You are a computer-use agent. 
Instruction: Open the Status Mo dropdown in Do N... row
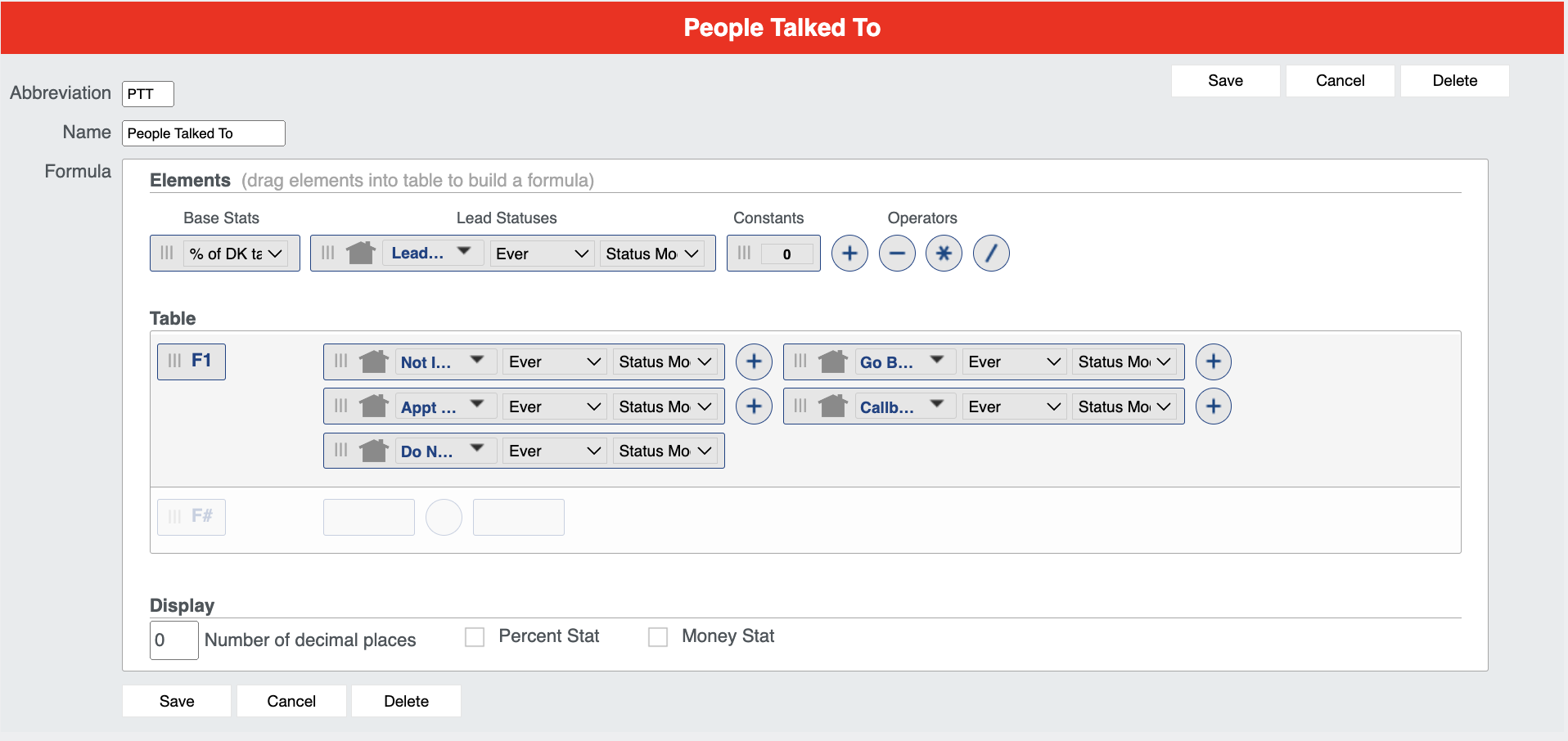point(665,451)
